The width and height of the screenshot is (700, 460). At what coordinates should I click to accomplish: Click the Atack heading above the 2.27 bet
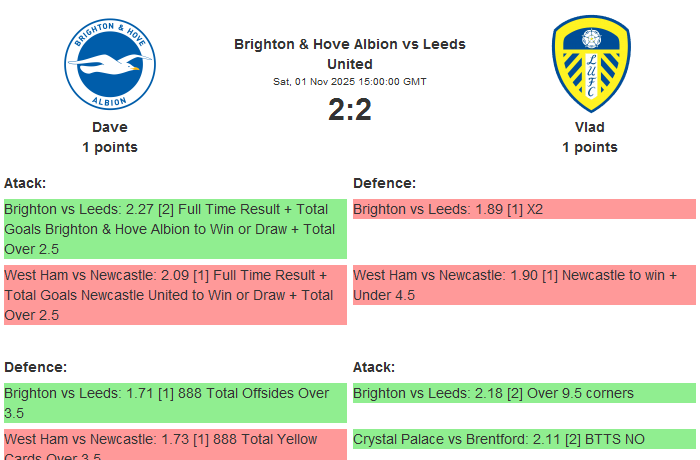tap(25, 183)
